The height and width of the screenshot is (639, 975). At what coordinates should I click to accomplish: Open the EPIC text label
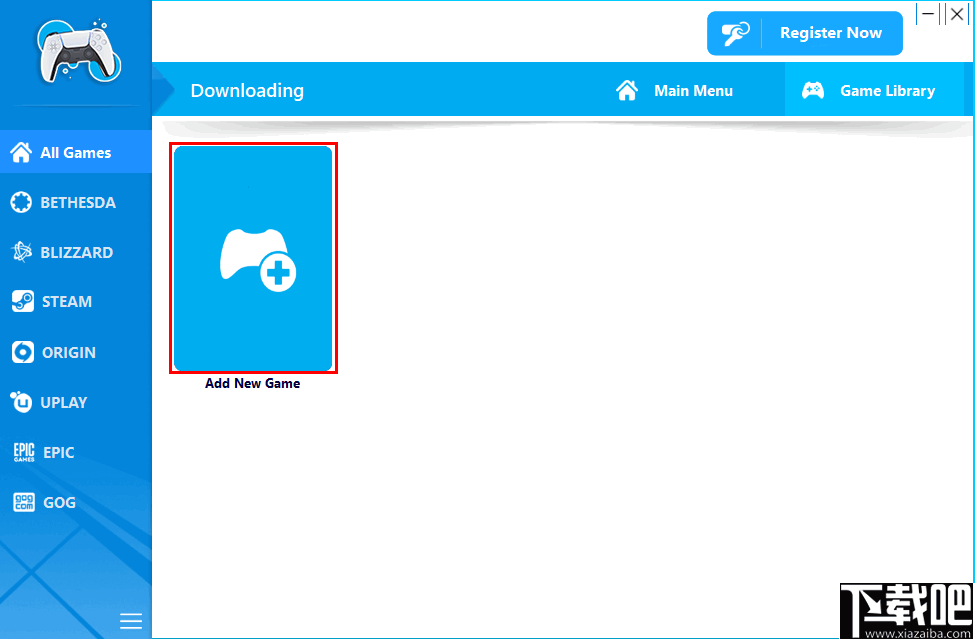(x=58, y=453)
